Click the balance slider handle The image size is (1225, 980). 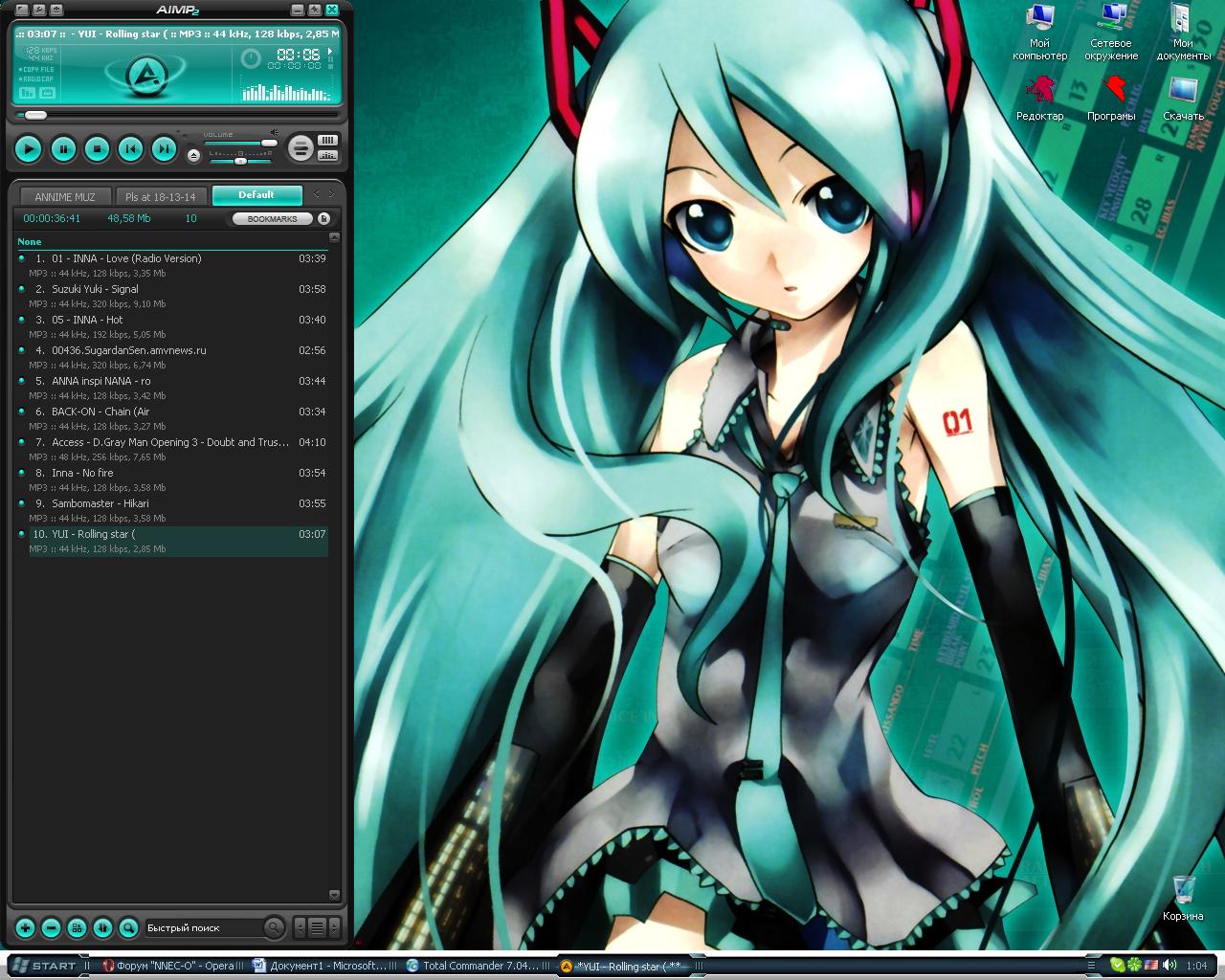240,160
